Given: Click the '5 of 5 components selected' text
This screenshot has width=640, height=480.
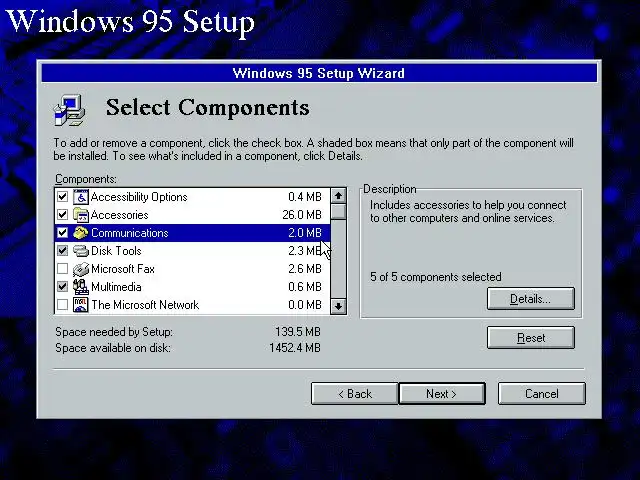Looking at the screenshot, I should tap(436, 277).
